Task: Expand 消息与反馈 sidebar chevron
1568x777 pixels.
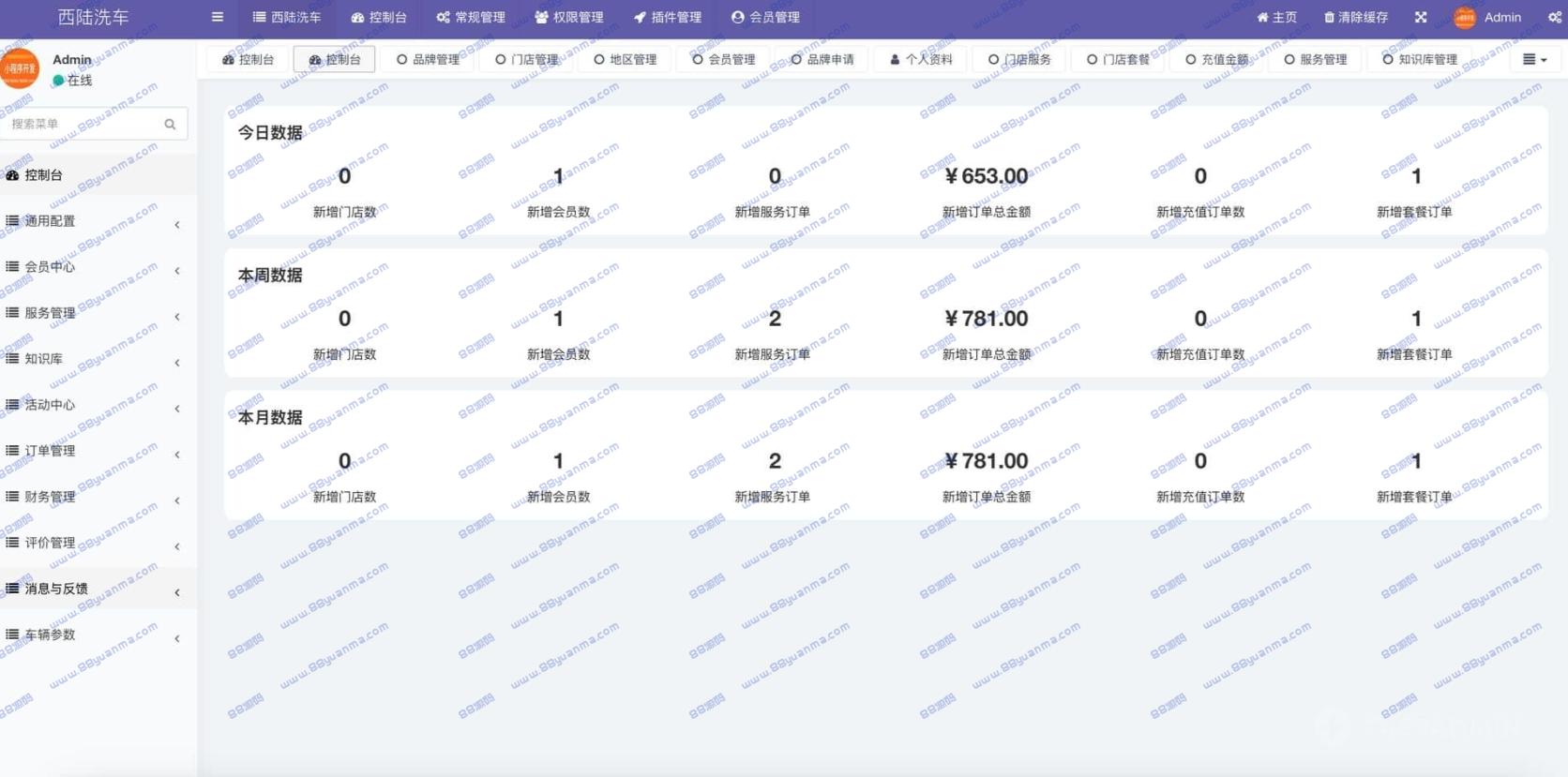Action: (x=177, y=591)
